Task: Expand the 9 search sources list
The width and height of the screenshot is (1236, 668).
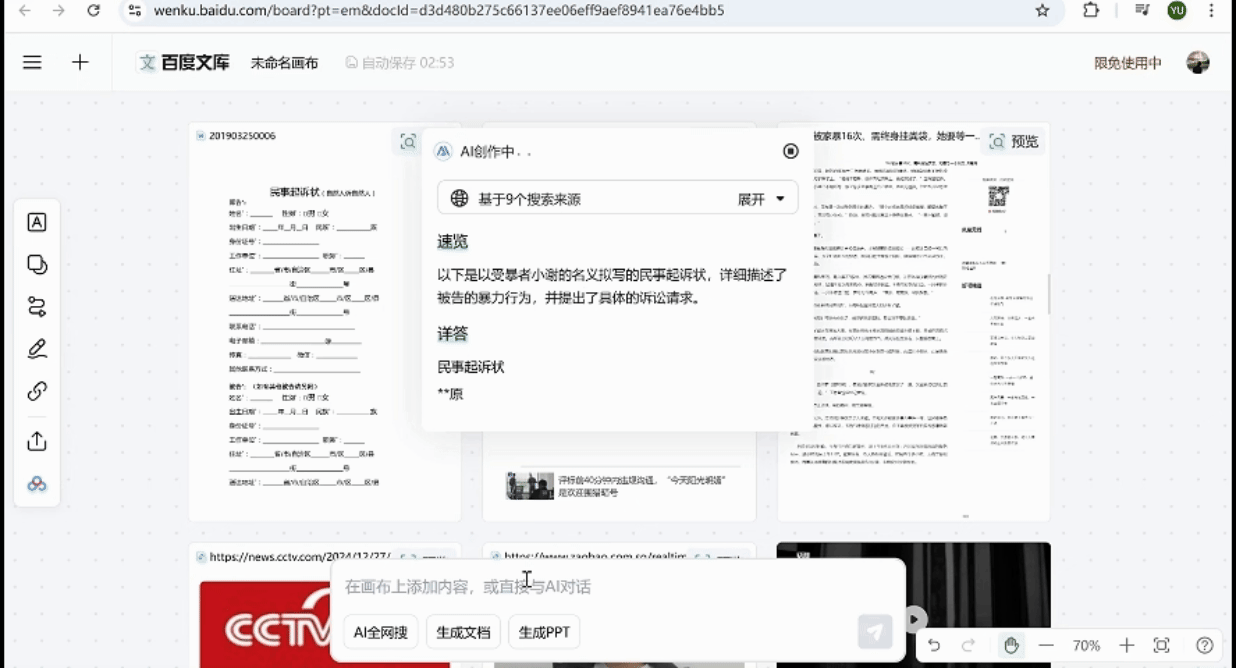Action: click(762, 197)
